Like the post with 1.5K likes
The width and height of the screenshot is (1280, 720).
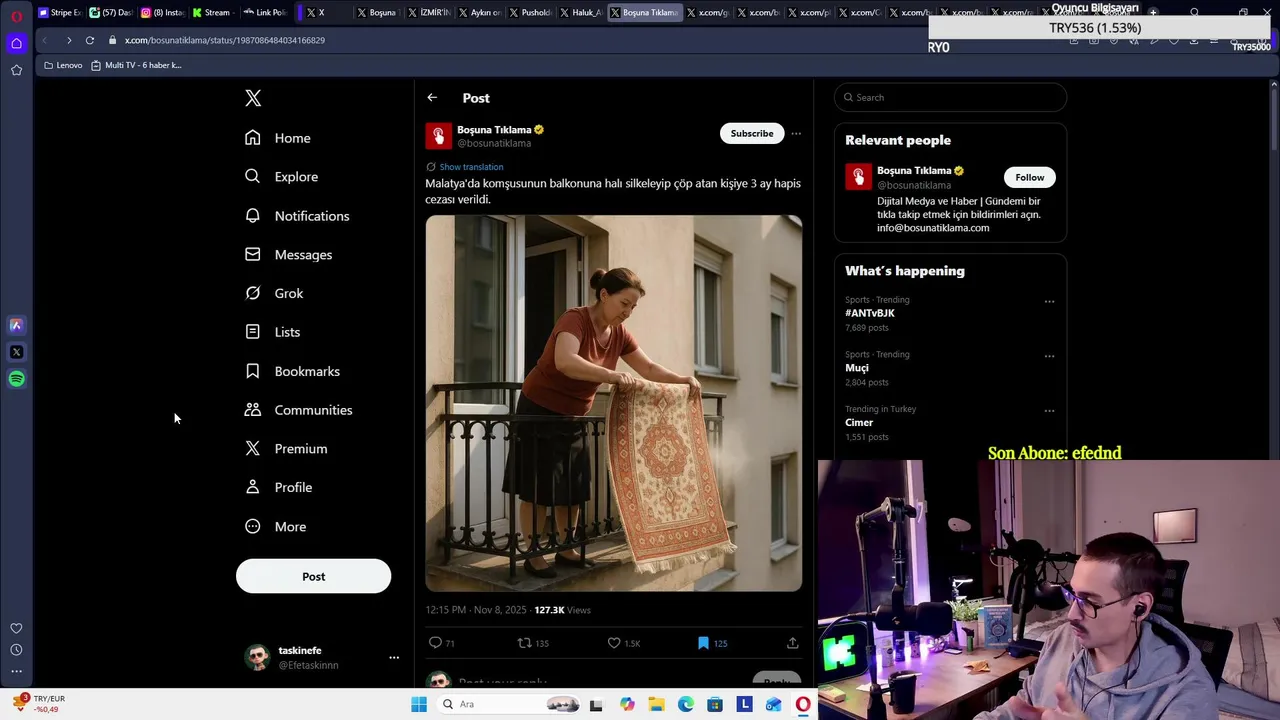click(614, 643)
